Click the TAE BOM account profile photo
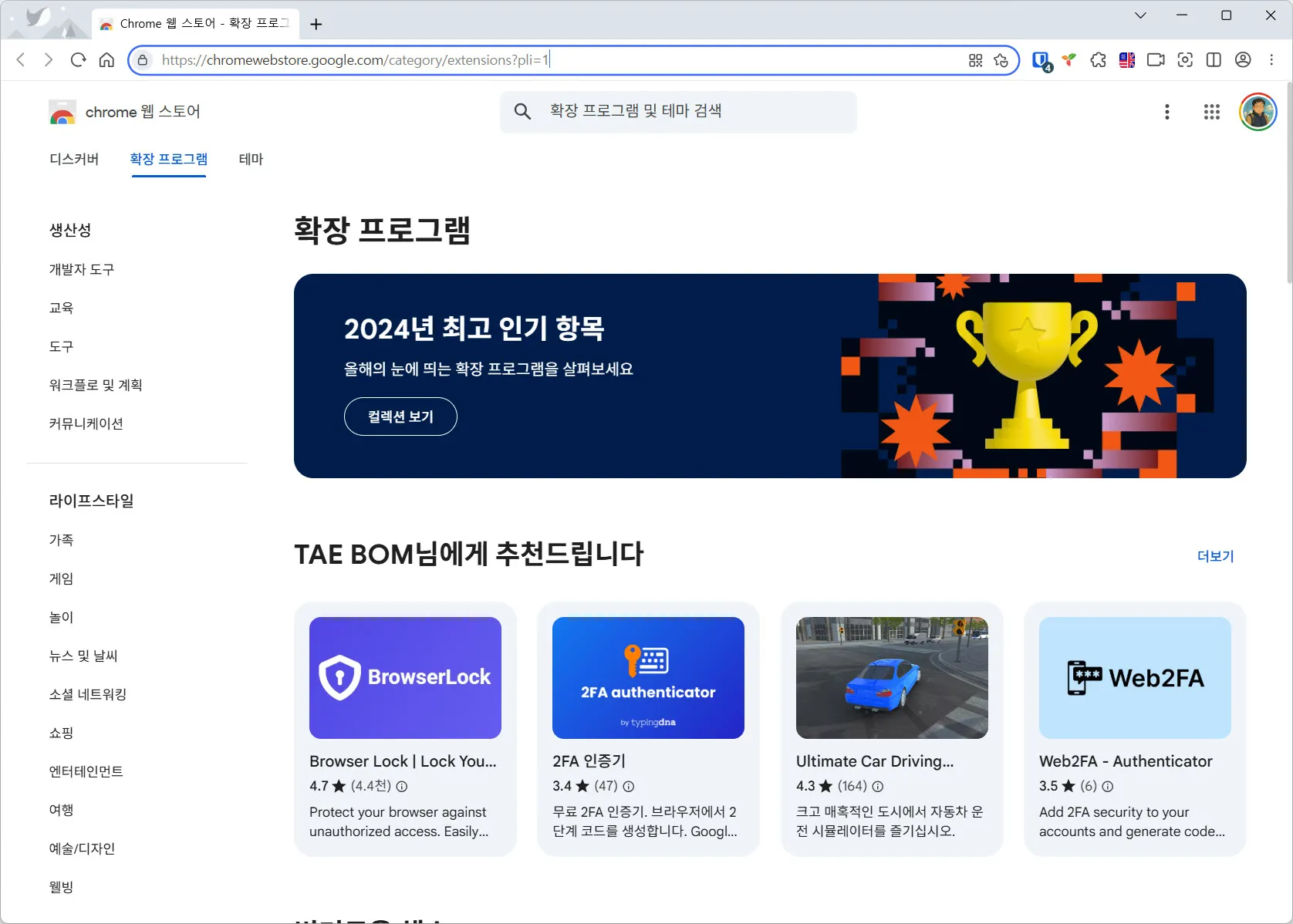Viewport: 1293px width, 924px height. (x=1258, y=111)
